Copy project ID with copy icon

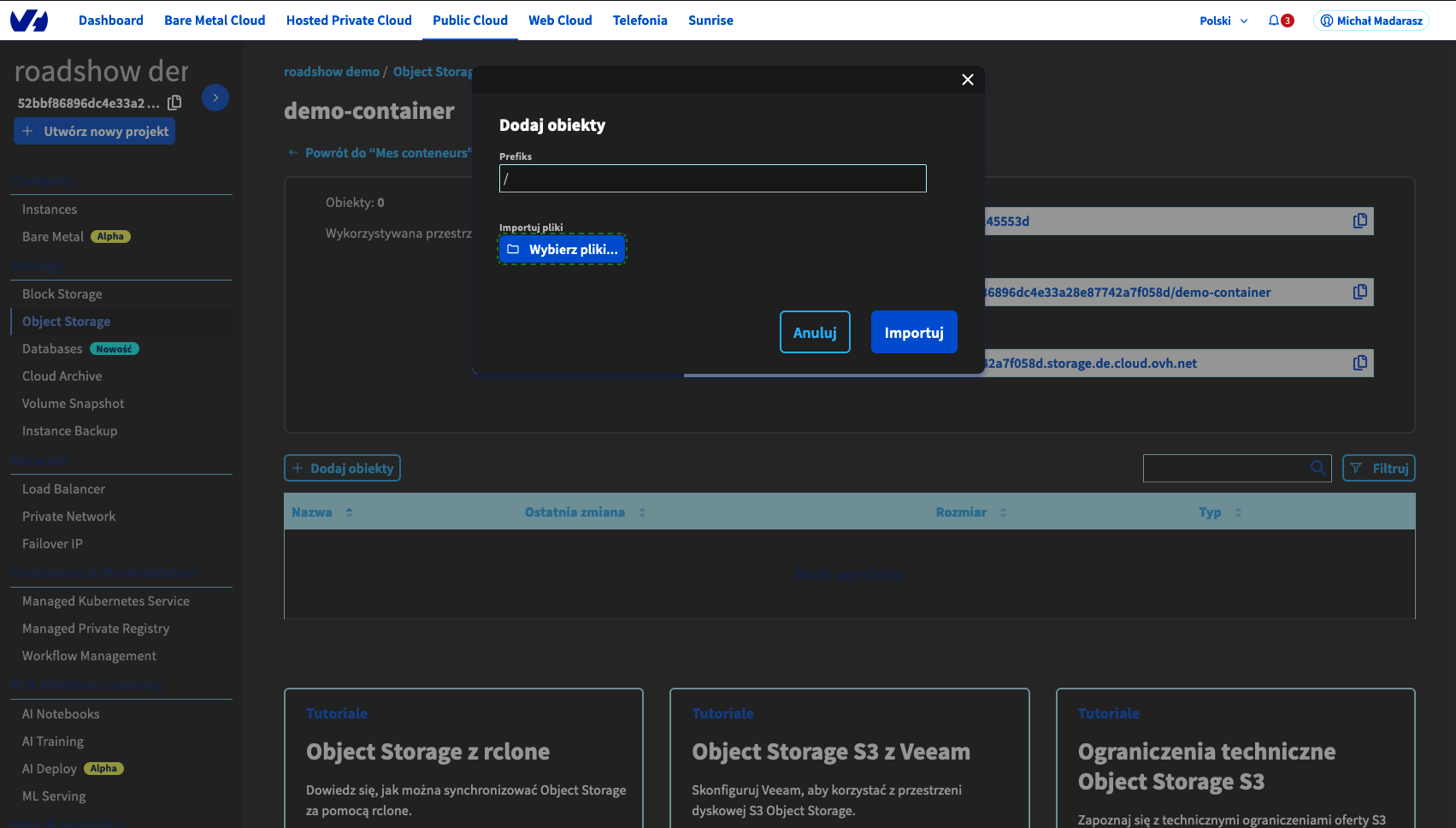click(x=174, y=103)
